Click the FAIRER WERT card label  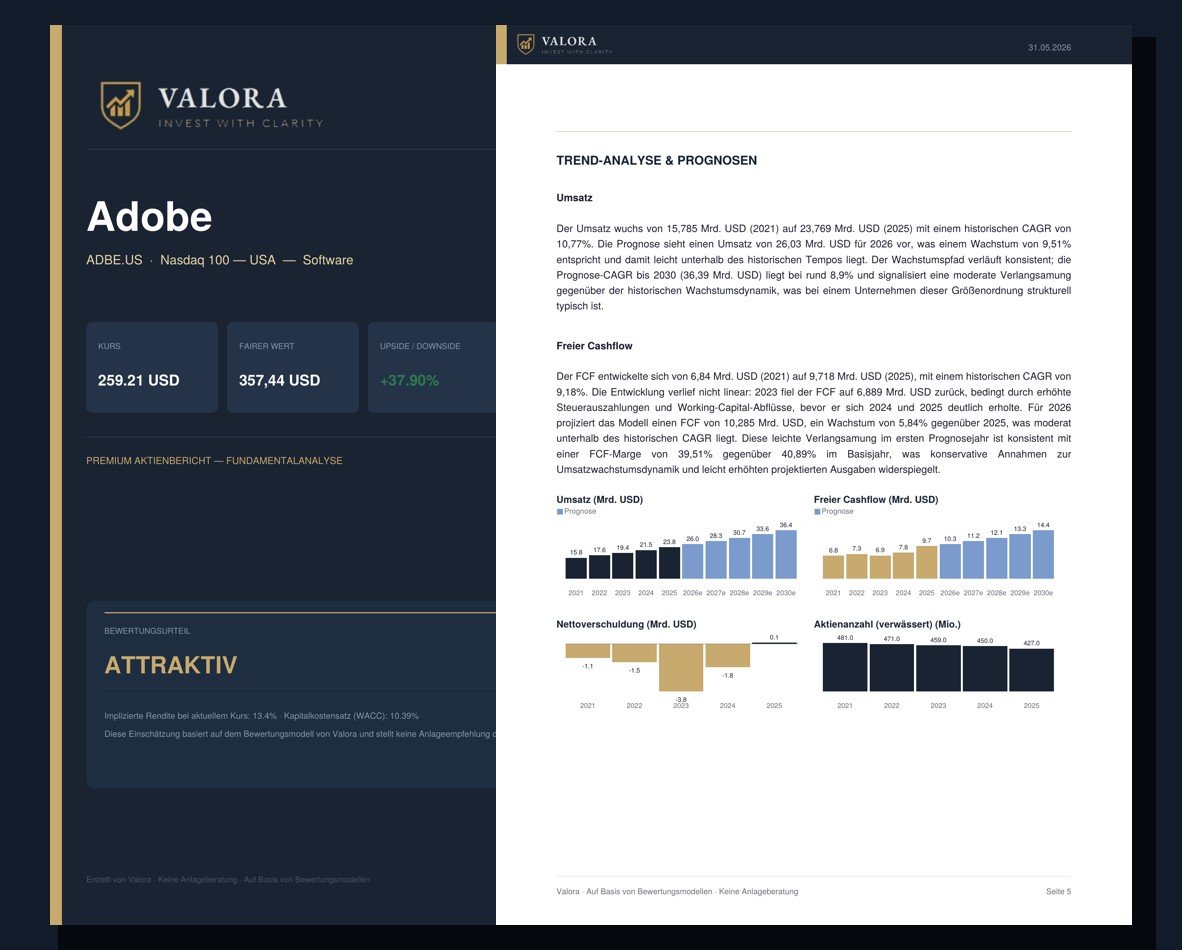pos(267,346)
